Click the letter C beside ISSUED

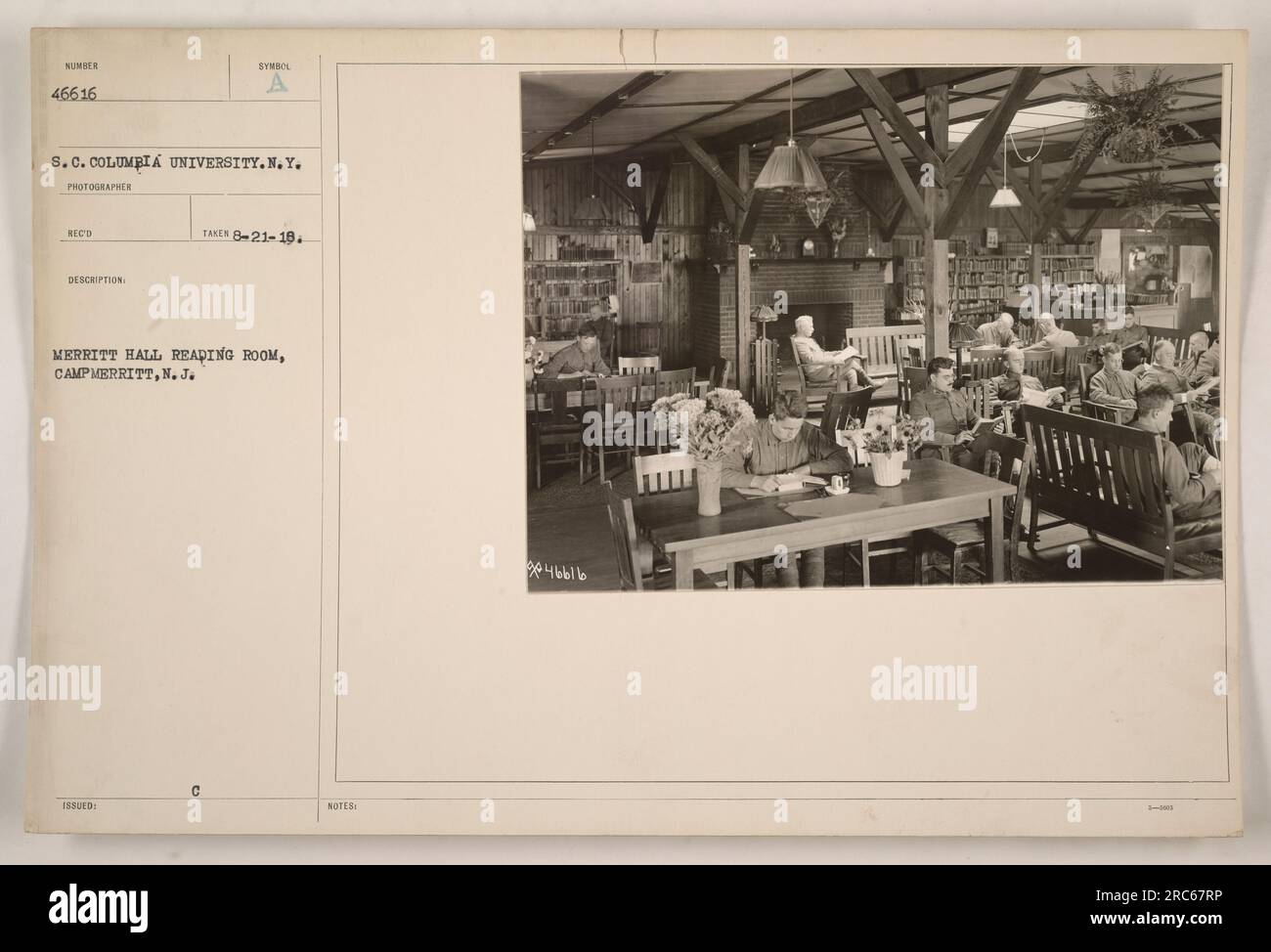point(196,789)
